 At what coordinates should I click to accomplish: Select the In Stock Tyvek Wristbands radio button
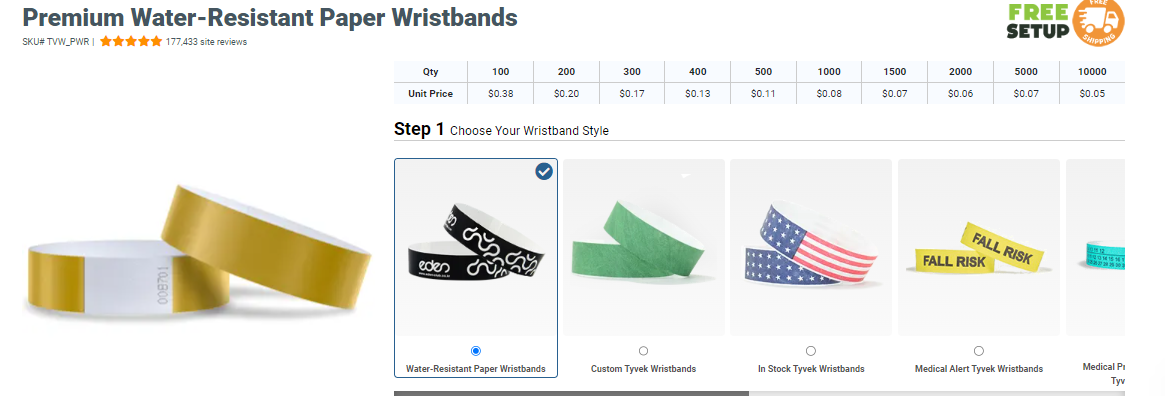811,351
